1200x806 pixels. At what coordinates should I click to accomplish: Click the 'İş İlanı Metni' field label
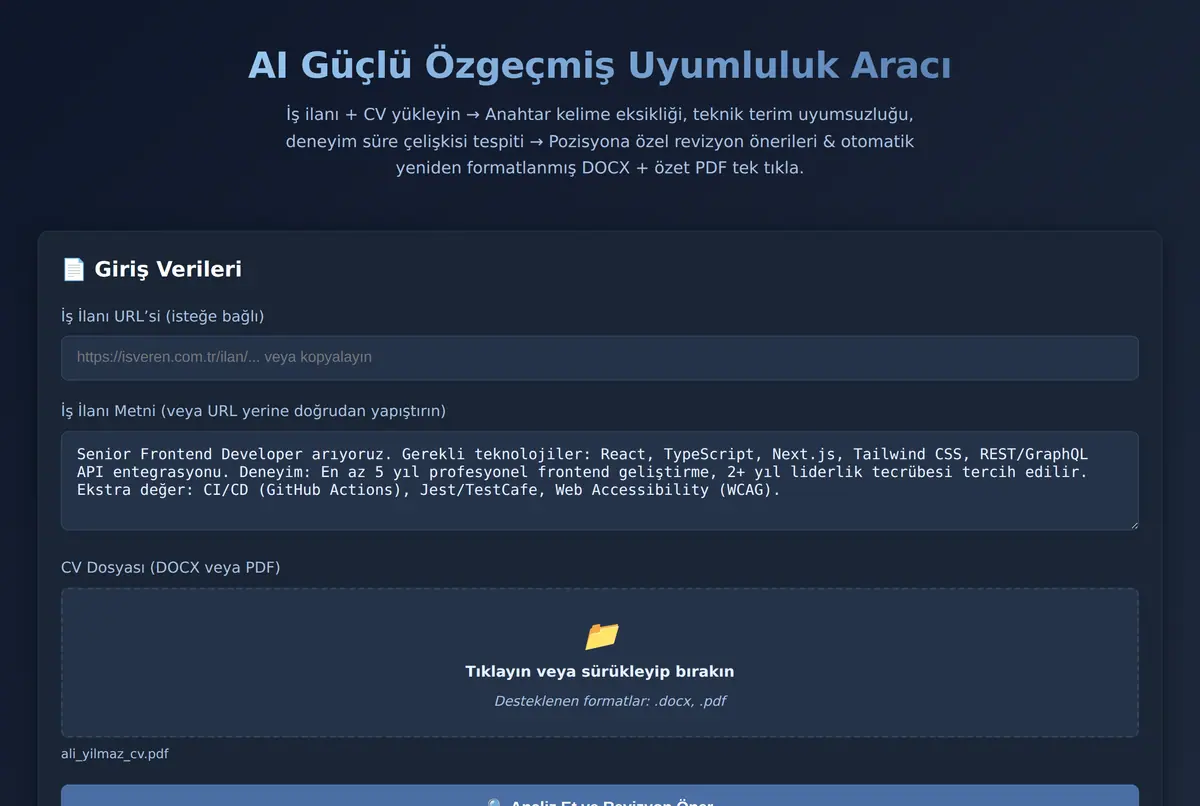(x=253, y=411)
